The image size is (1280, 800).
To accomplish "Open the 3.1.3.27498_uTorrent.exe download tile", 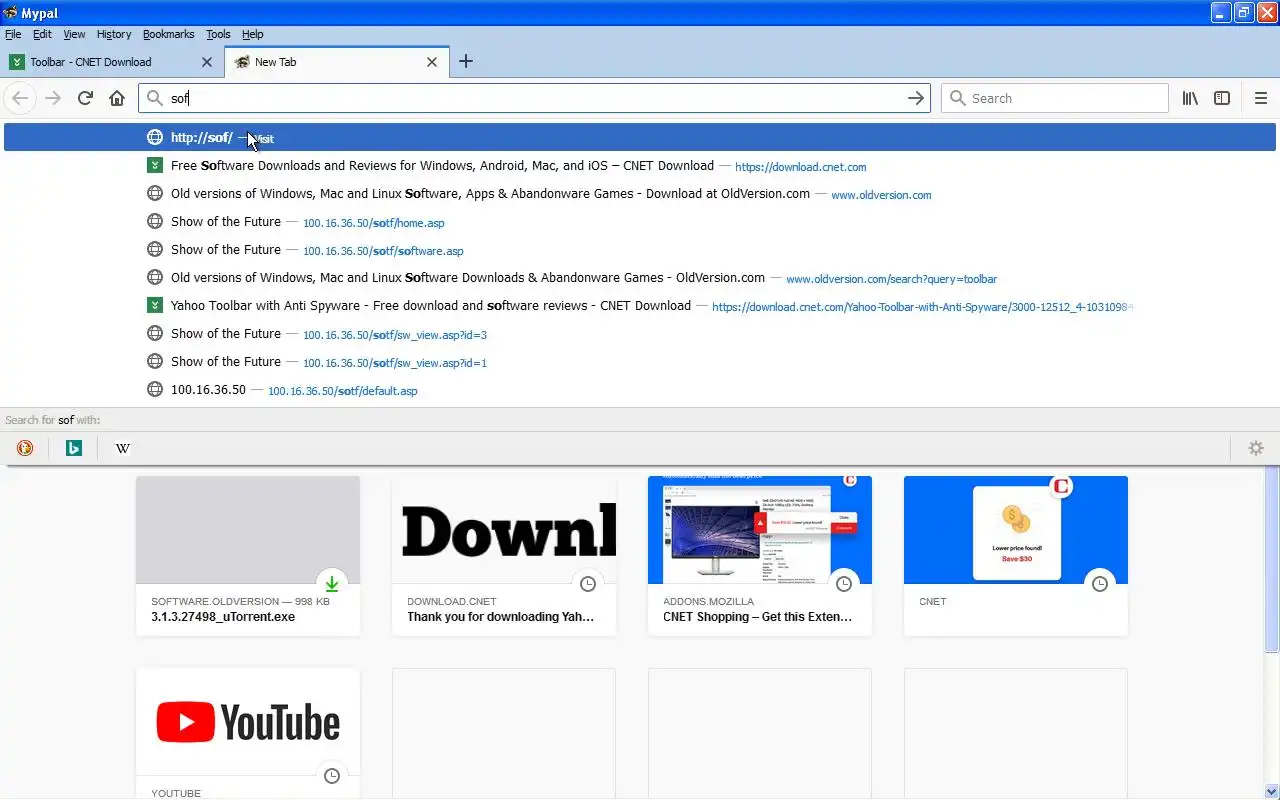I will tap(248, 556).
